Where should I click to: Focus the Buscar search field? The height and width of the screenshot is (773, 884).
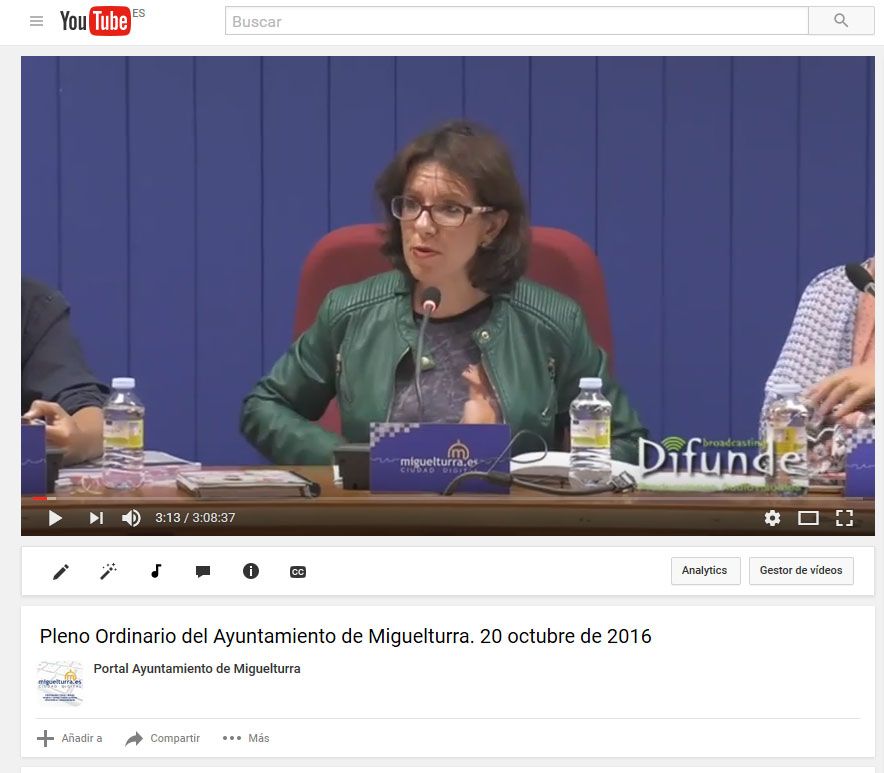[x=516, y=21]
